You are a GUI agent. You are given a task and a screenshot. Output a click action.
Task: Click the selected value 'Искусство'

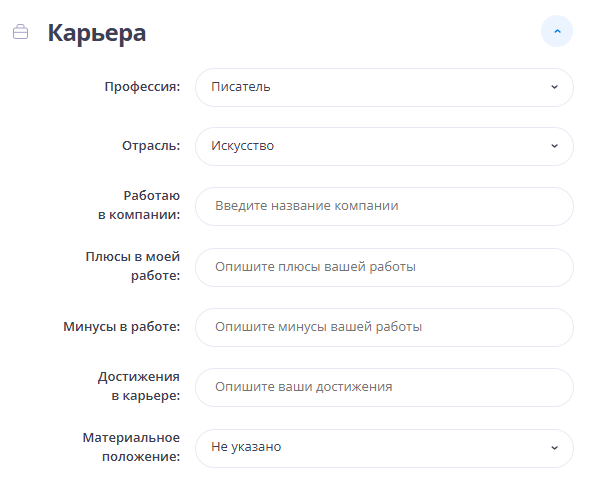point(243,146)
